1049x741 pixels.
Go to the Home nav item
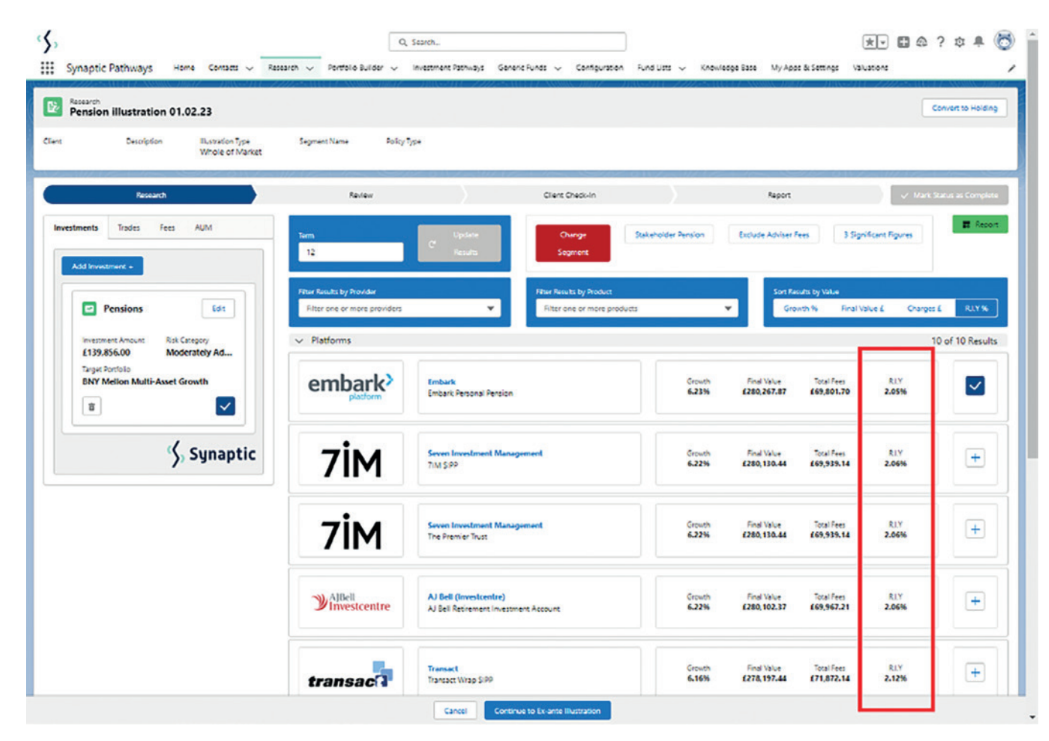(183, 68)
